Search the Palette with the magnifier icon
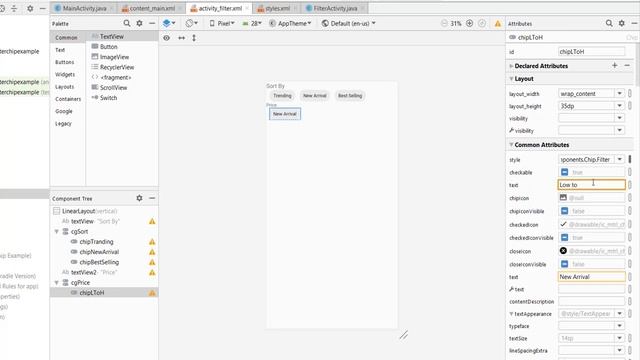Screen dimensions: 640x360 [127, 23]
